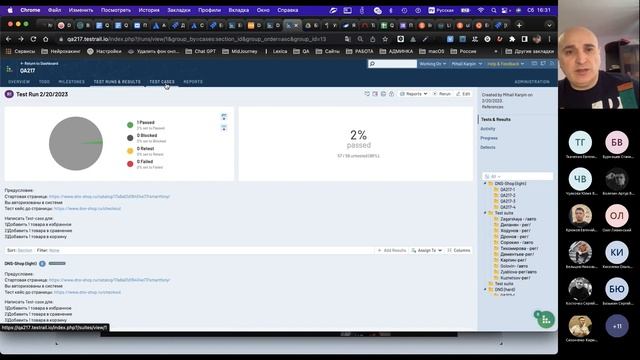640x360 pixels.
Task: Click the TestRail logo icon
Action: [9, 69]
